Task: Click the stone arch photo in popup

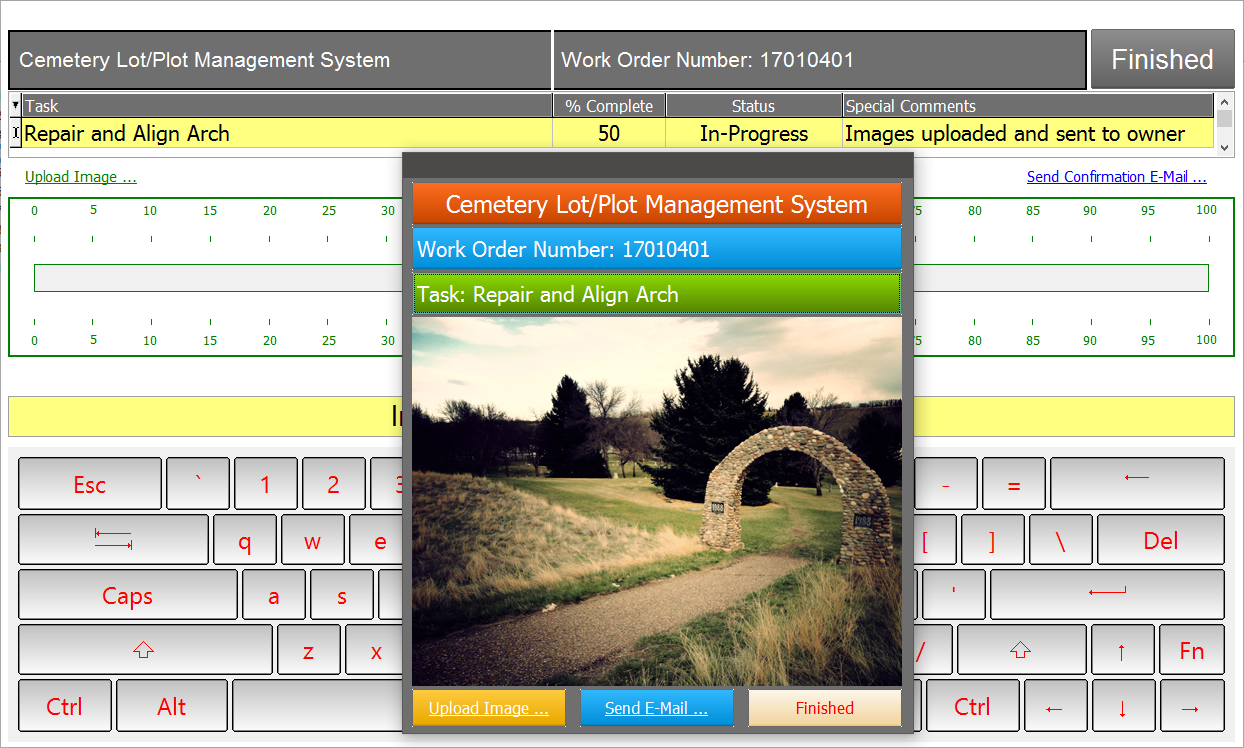Action: [656, 500]
